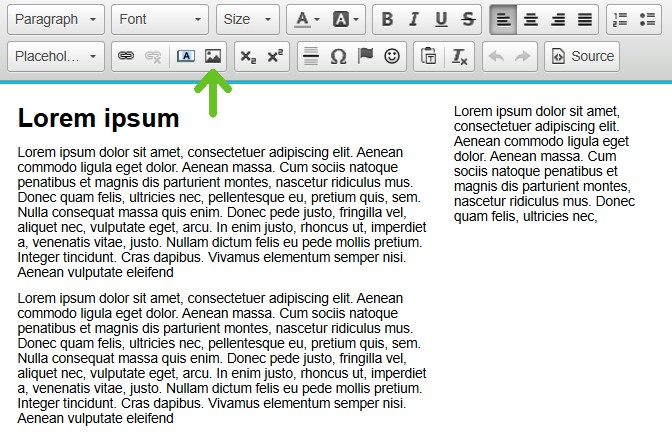Click the redo arrow
Screen dimensions: 672x432
[x=523, y=56]
